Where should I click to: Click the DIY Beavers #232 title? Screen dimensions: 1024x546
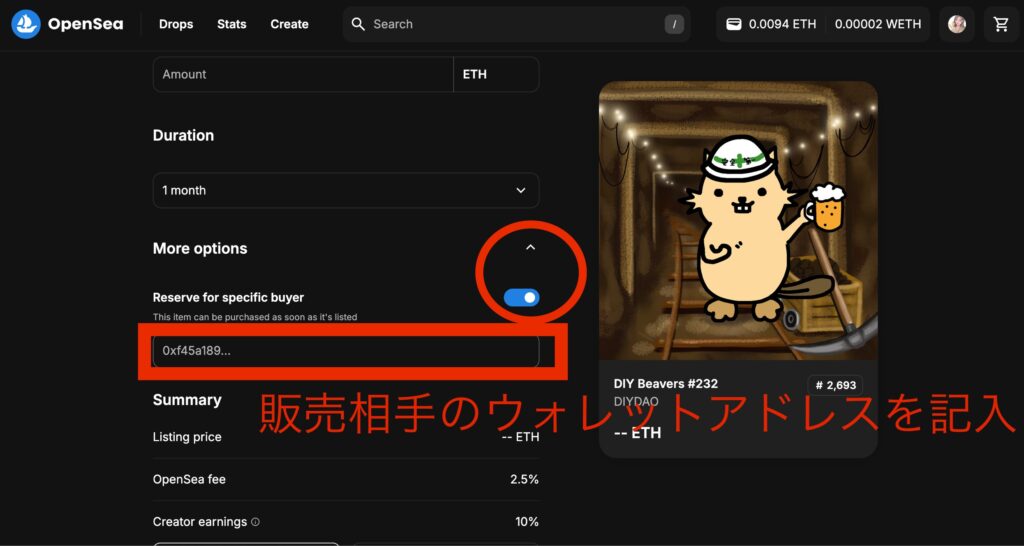[665, 383]
